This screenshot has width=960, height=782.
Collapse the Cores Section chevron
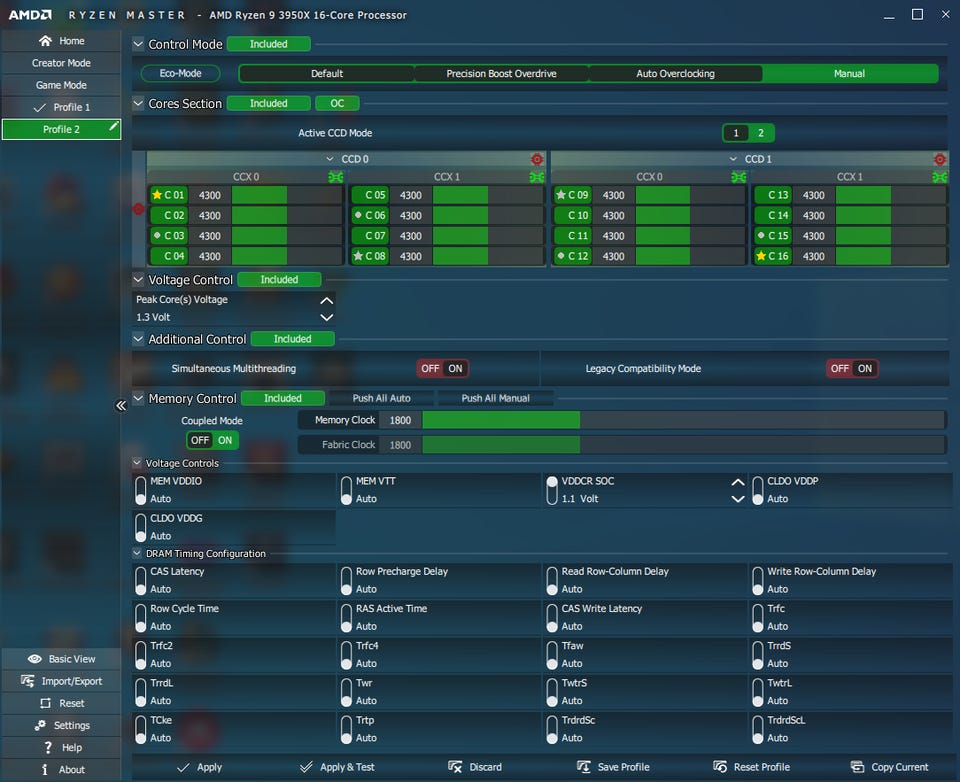[x=138, y=103]
